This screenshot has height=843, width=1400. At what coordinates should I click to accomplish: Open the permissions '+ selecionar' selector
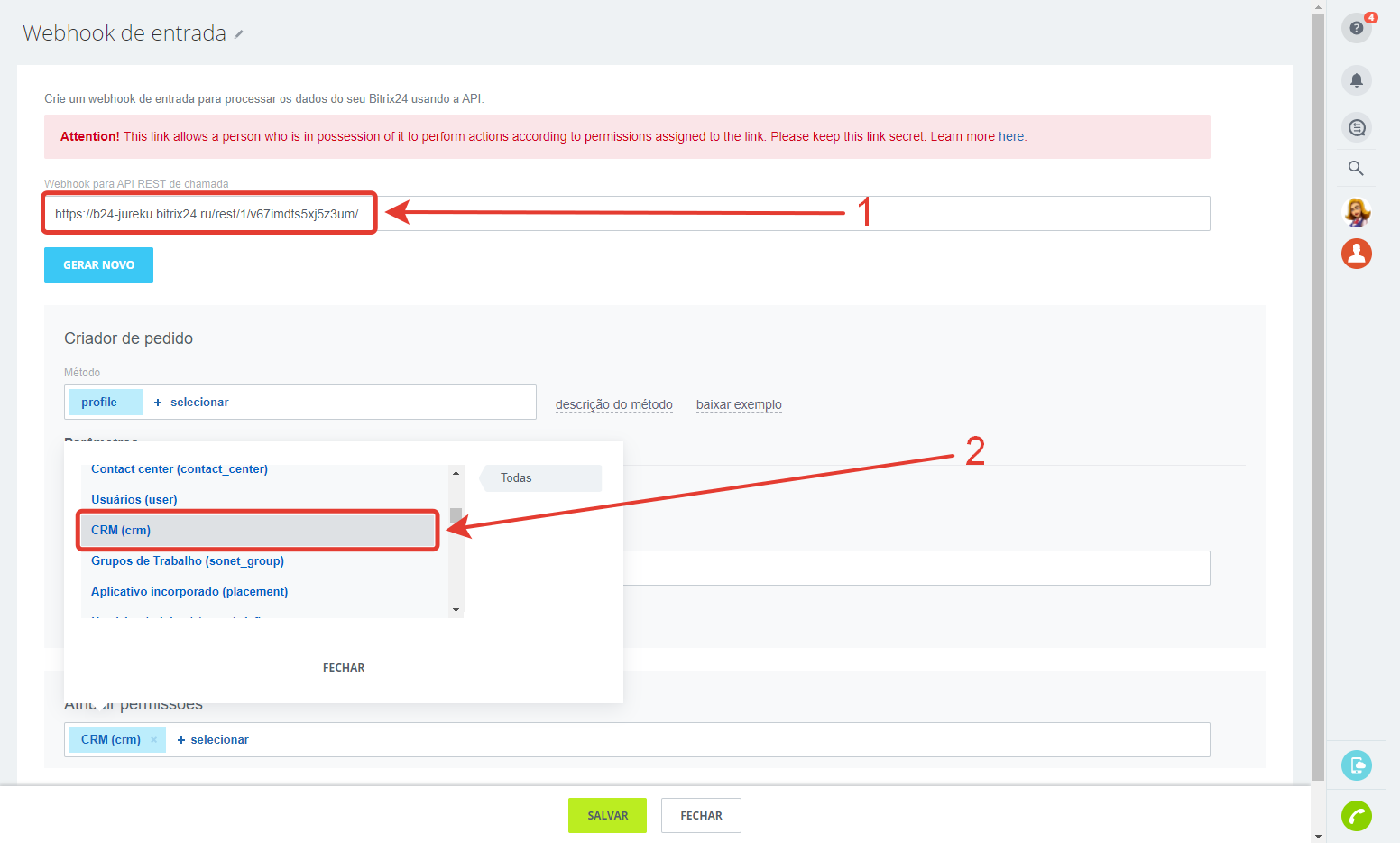213,740
